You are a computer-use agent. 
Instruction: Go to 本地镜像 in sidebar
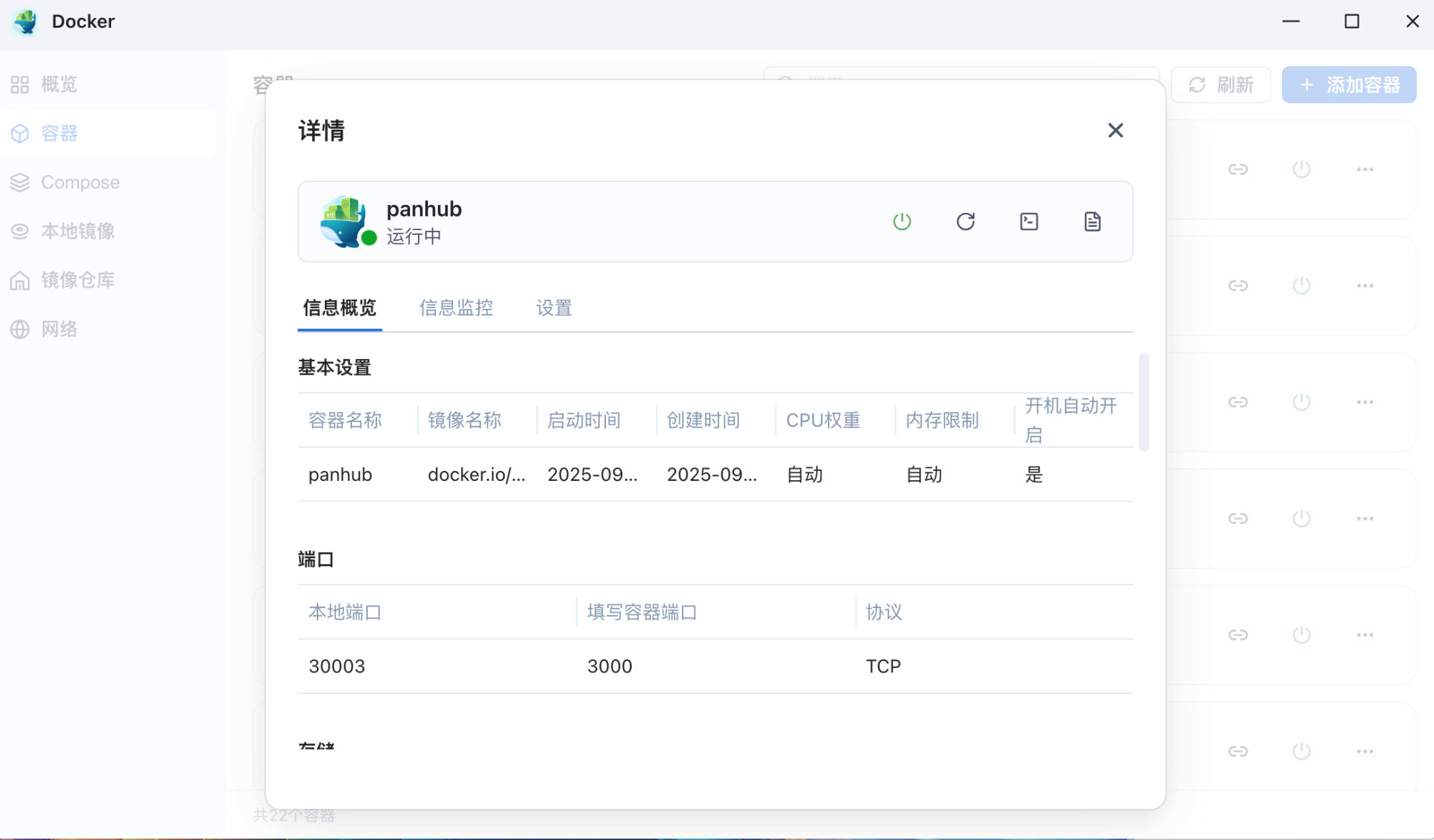(77, 231)
